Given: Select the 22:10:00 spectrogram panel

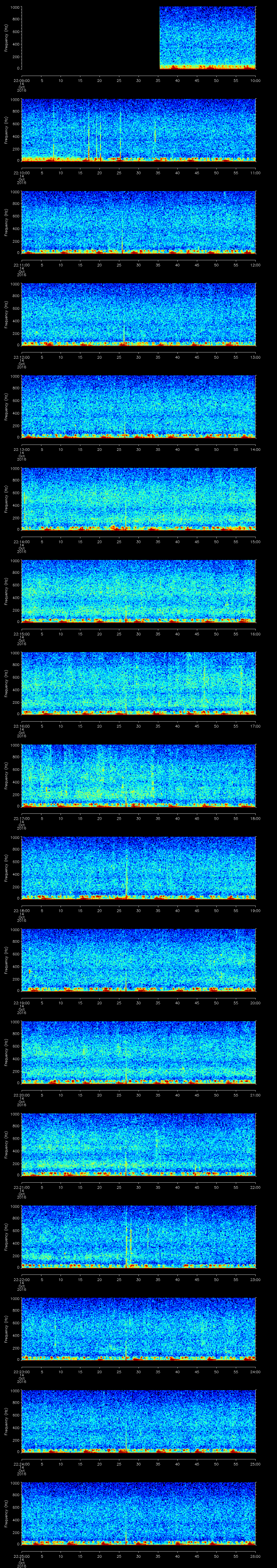Looking at the screenshot, I should coord(138,130).
